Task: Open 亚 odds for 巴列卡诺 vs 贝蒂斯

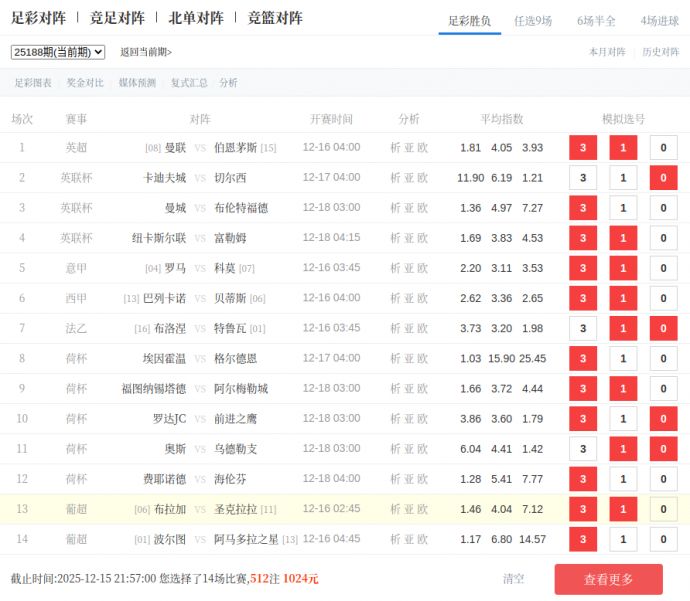Action: 409,298
